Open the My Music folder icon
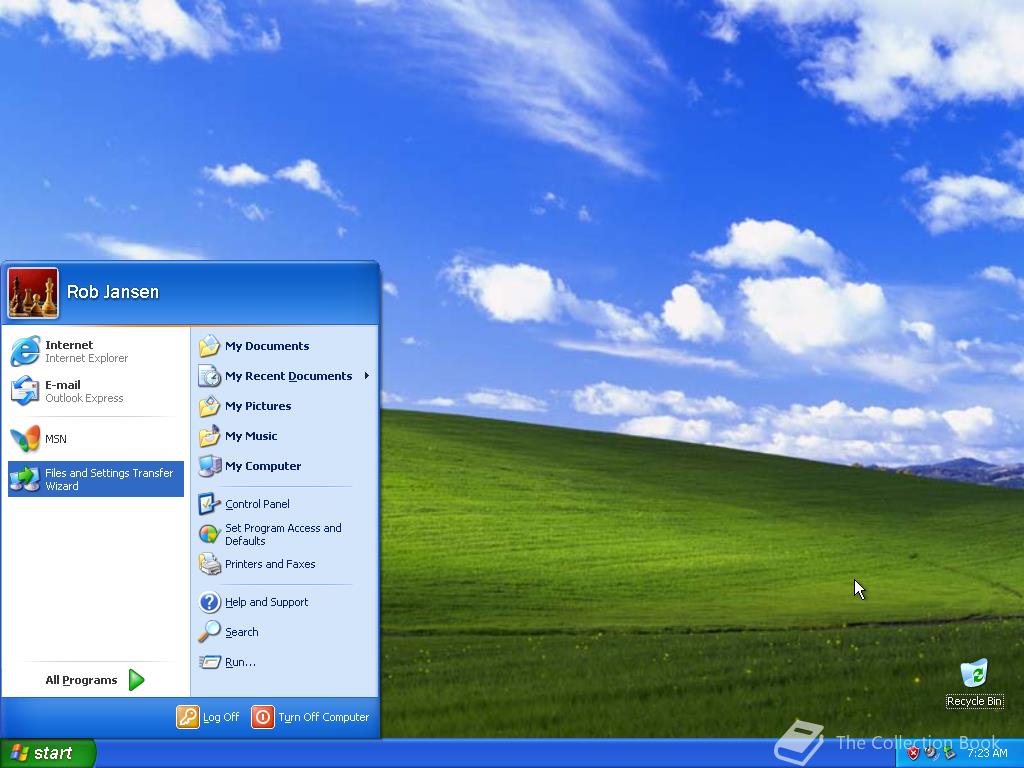 click(x=210, y=436)
